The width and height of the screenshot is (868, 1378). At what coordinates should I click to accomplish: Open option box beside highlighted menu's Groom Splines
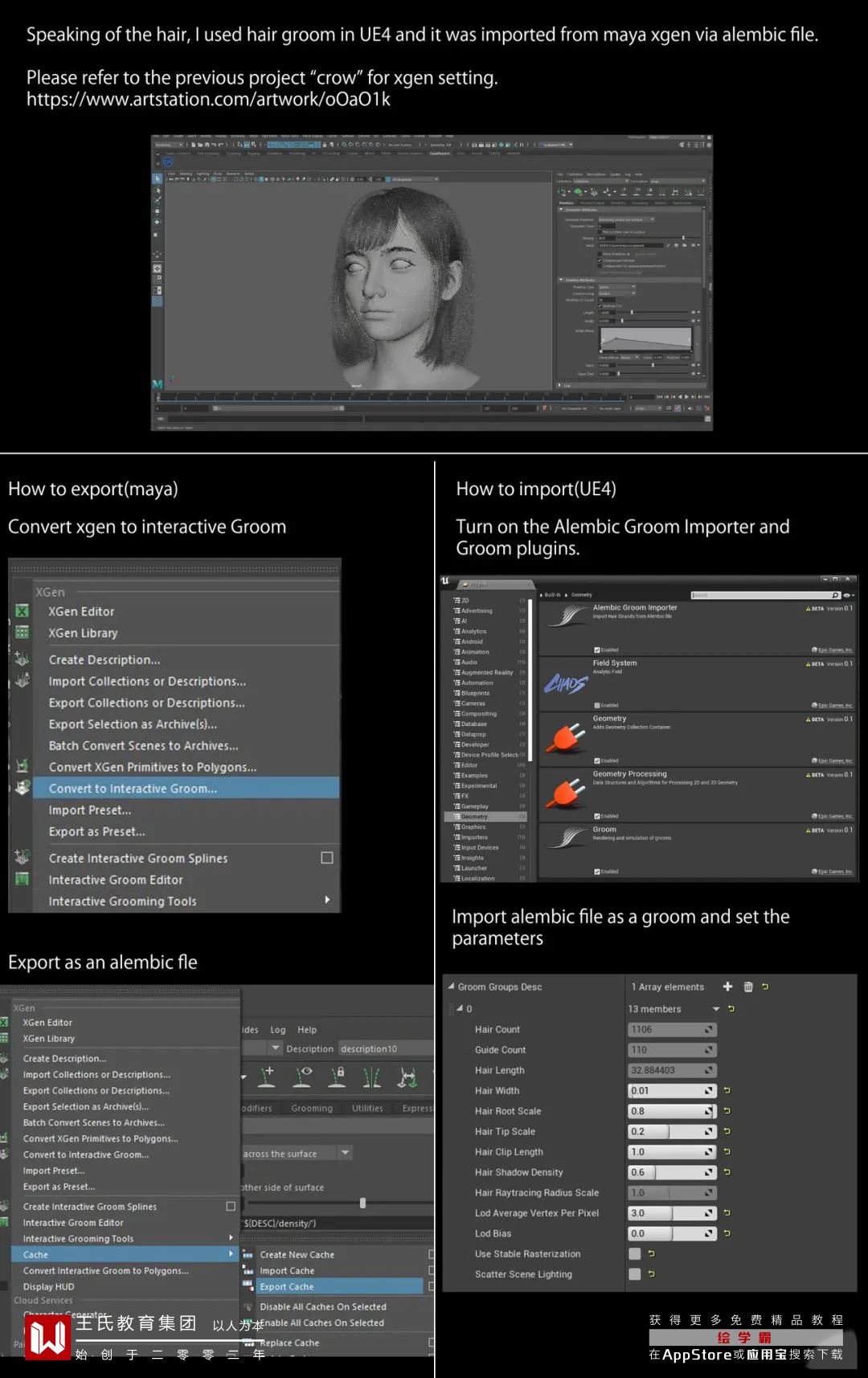[327, 858]
